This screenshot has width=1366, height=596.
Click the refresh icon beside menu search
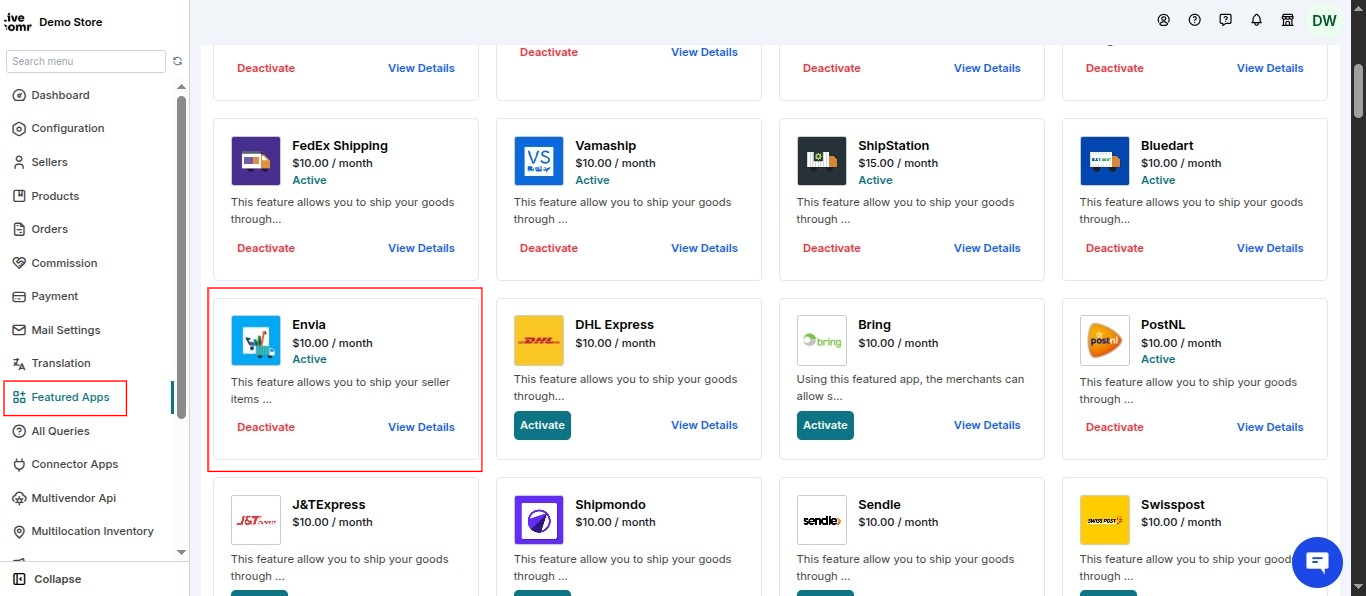coord(177,61)
